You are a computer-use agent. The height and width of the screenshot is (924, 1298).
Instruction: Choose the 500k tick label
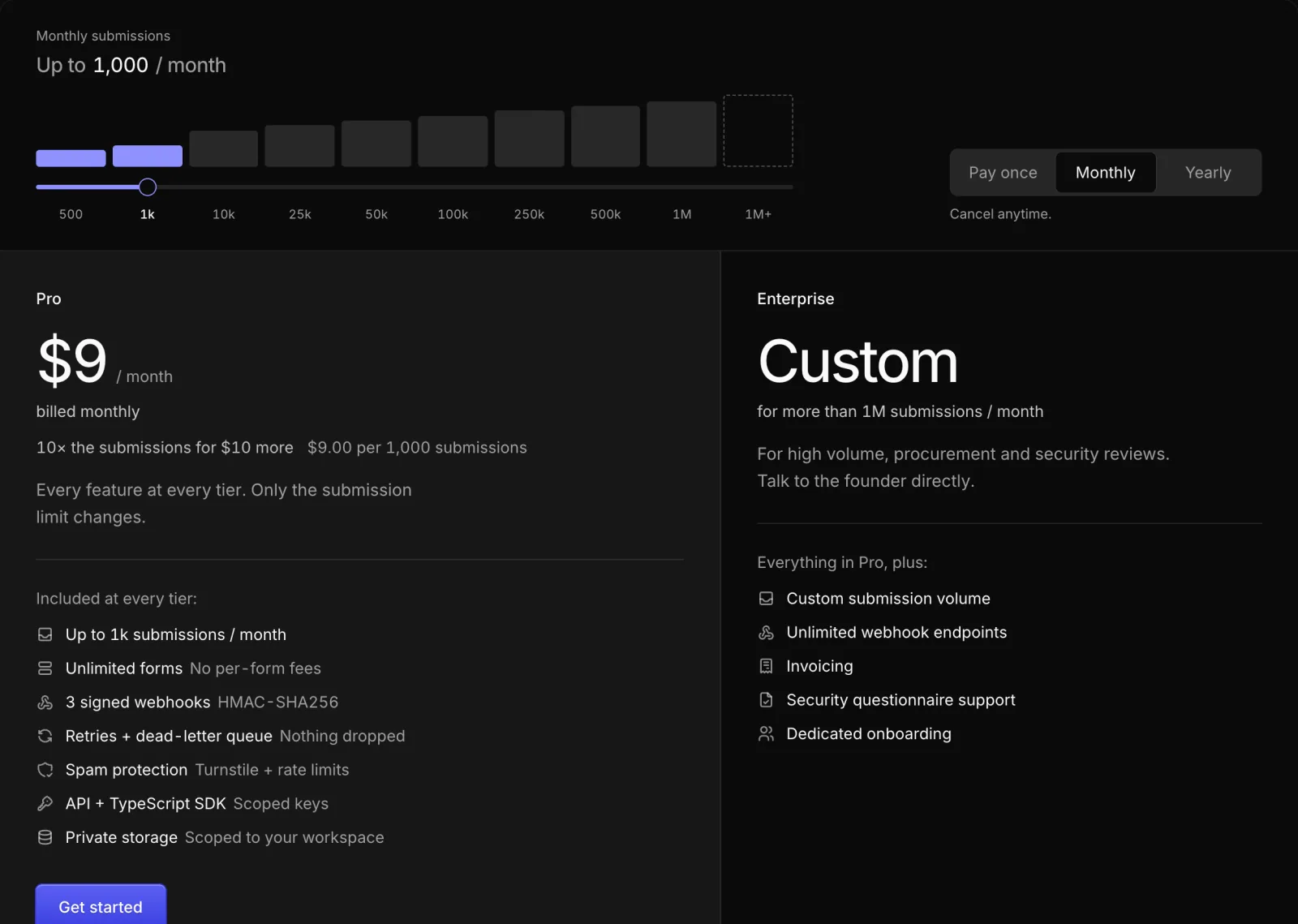(x=605, y=214)
